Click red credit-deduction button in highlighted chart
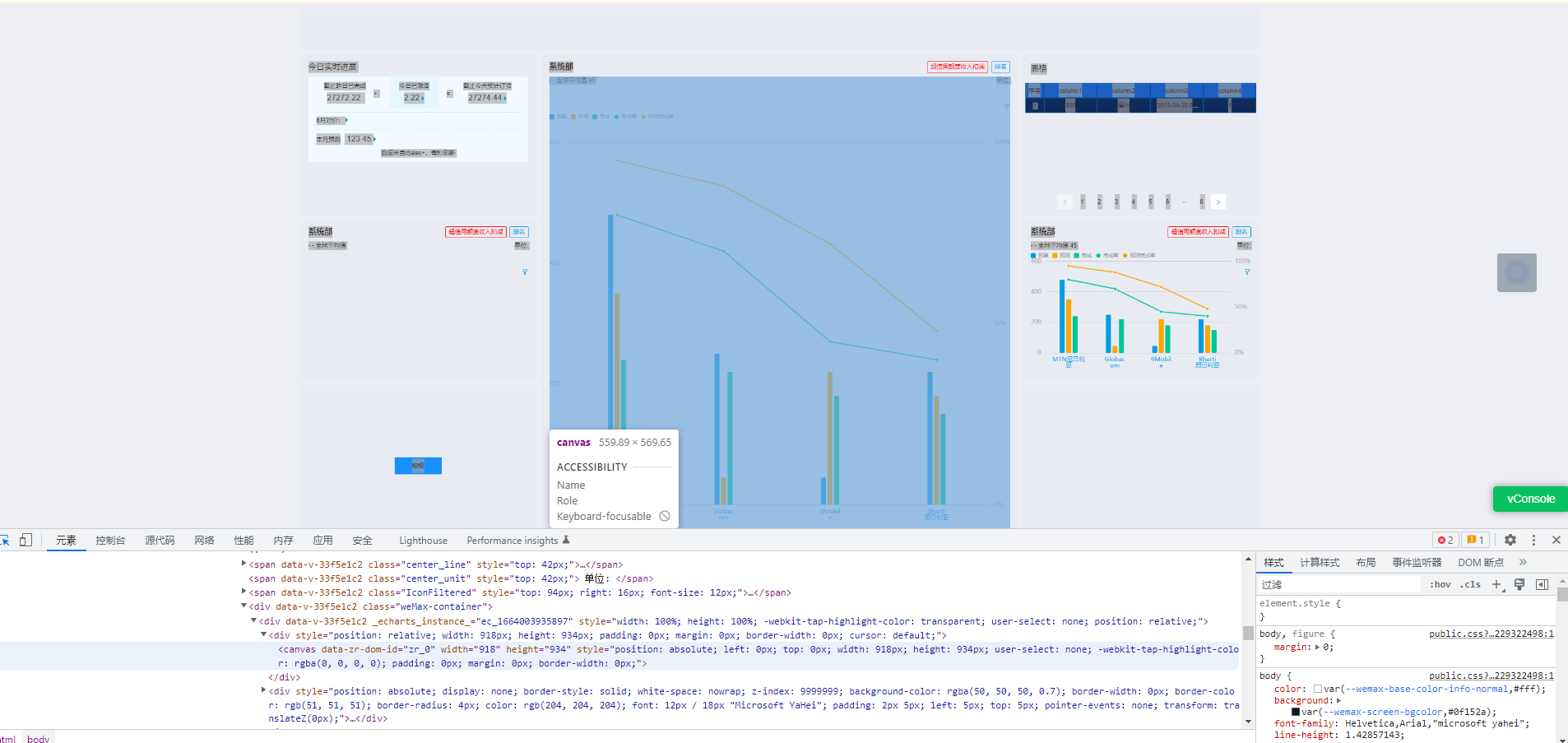 958,67
